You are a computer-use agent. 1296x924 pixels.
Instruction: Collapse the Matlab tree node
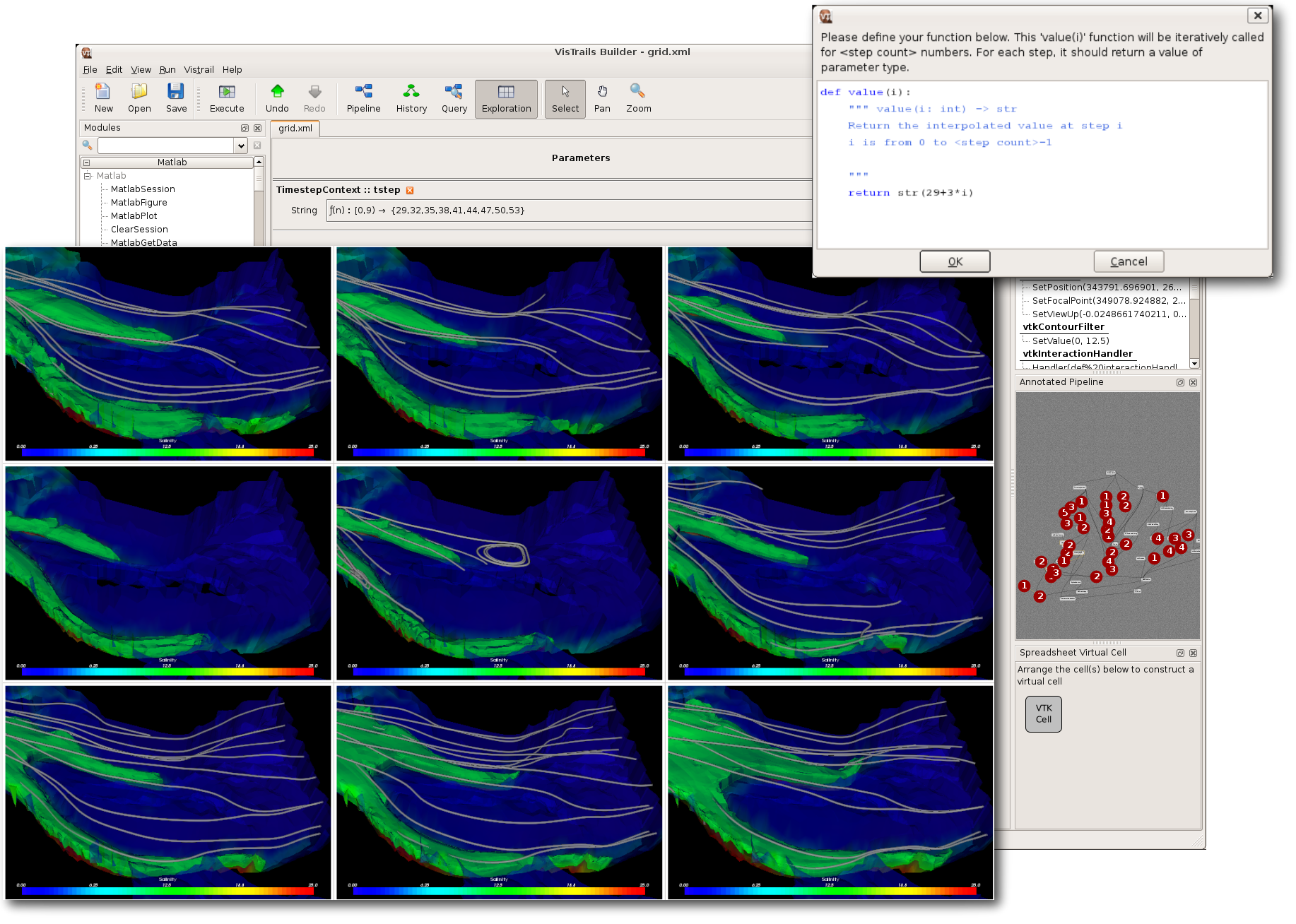pyautogui.click(x=88, y=176)
